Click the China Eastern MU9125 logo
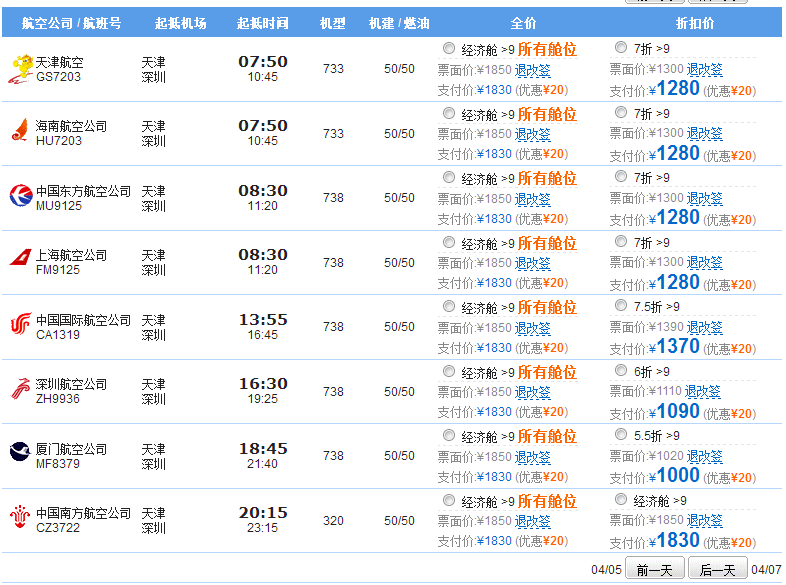The height and width of the screenshot is (585, 786). (x=21, y=196)
